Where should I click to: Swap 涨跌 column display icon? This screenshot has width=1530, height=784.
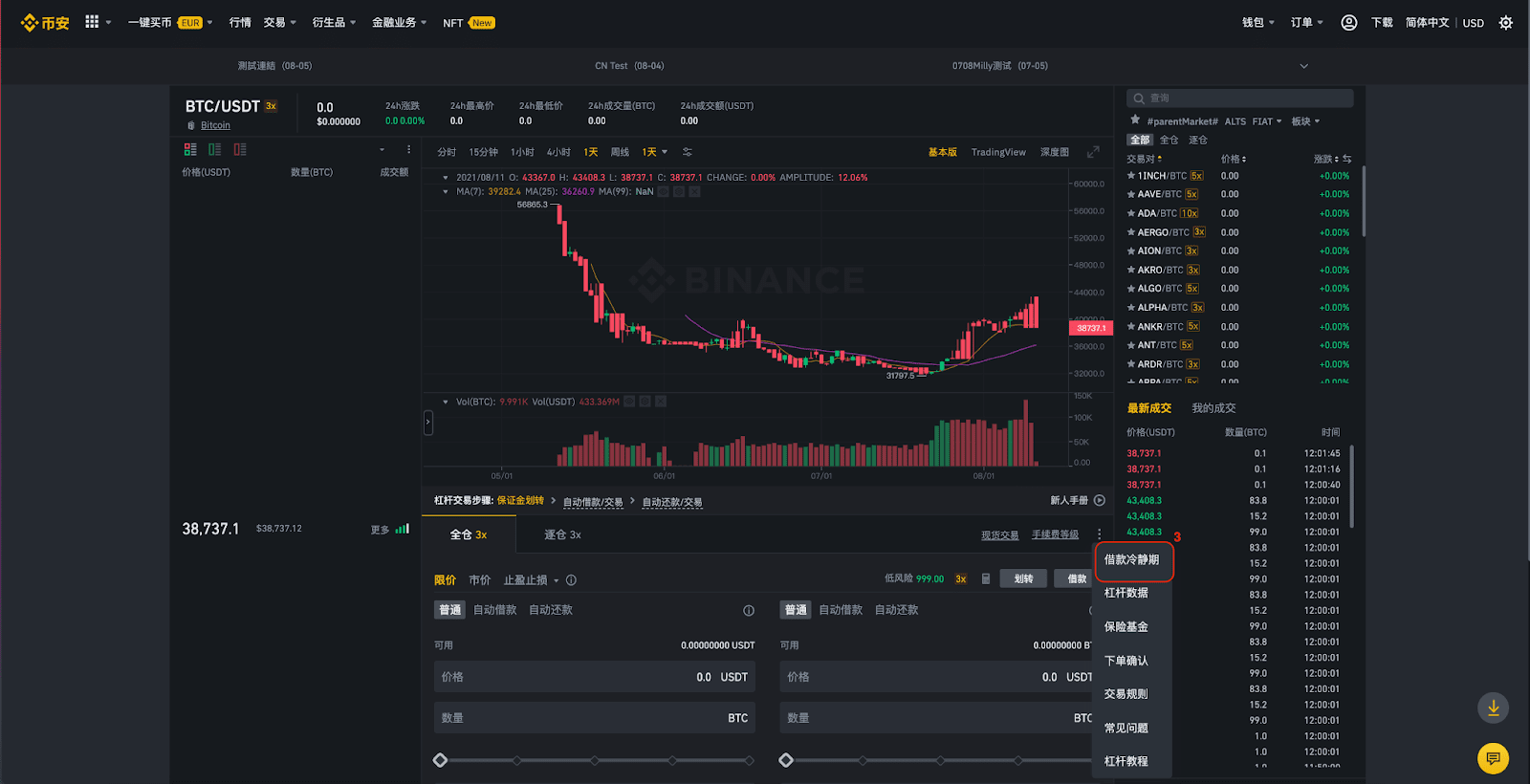(x=1346, y=159)
